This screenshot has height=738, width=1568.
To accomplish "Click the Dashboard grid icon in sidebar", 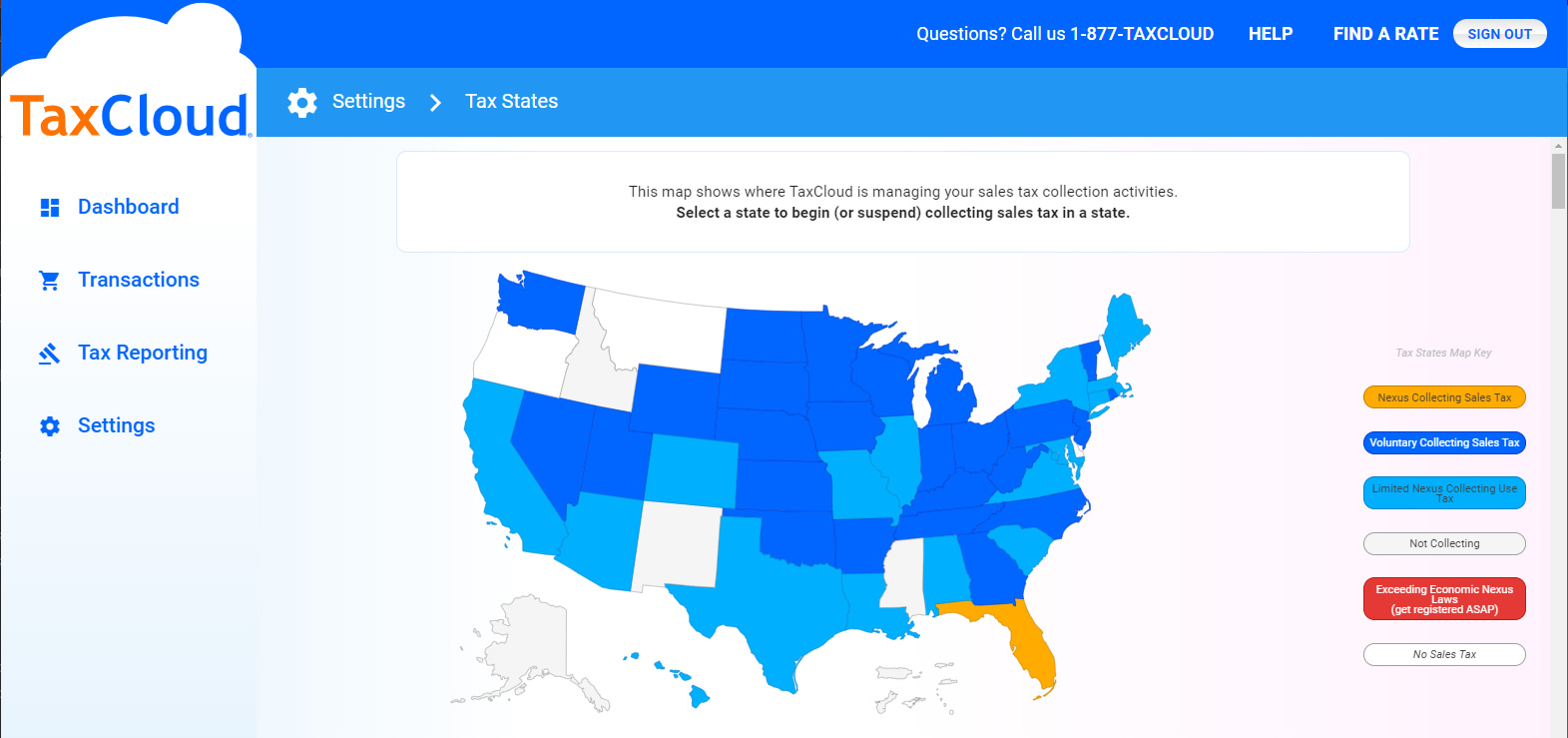I will coord(50,208).
